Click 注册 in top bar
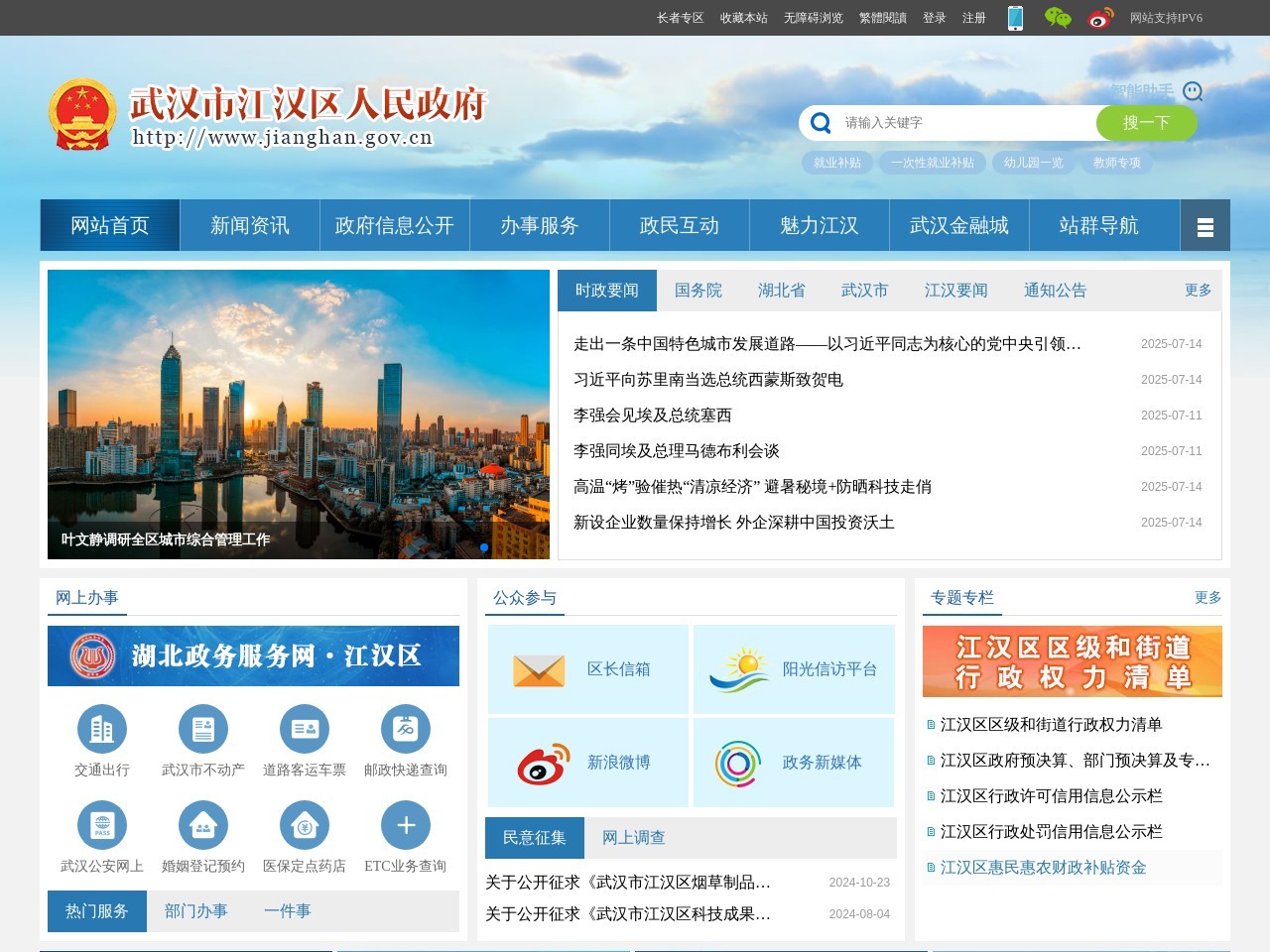 click(x=974, y=18)
